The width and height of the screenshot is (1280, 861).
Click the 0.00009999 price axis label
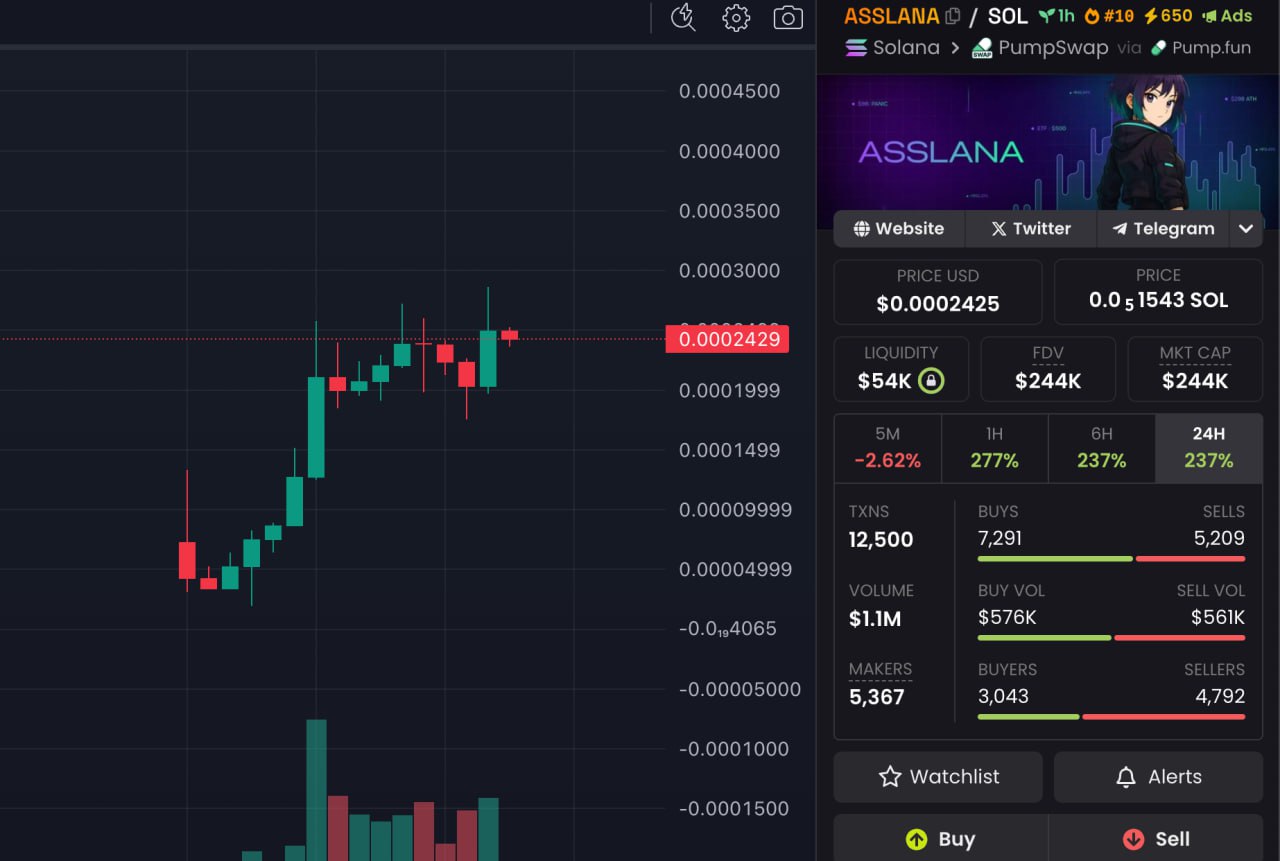click(735, 510)
